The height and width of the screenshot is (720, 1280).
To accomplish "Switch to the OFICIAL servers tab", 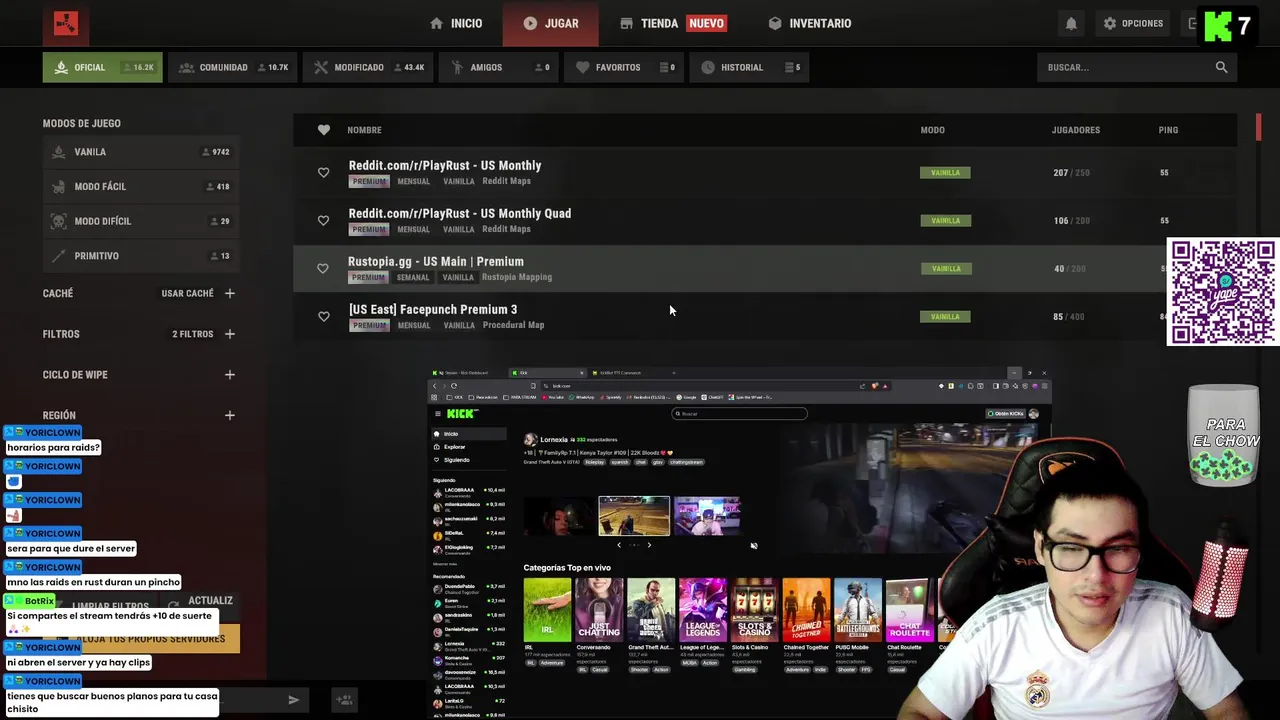I will click(x=102, y=67).
